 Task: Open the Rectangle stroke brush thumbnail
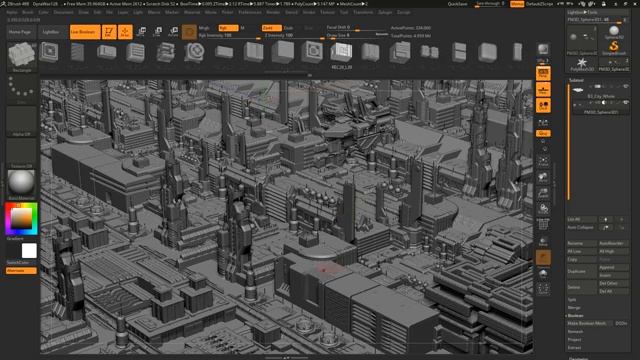coord(22,56)
